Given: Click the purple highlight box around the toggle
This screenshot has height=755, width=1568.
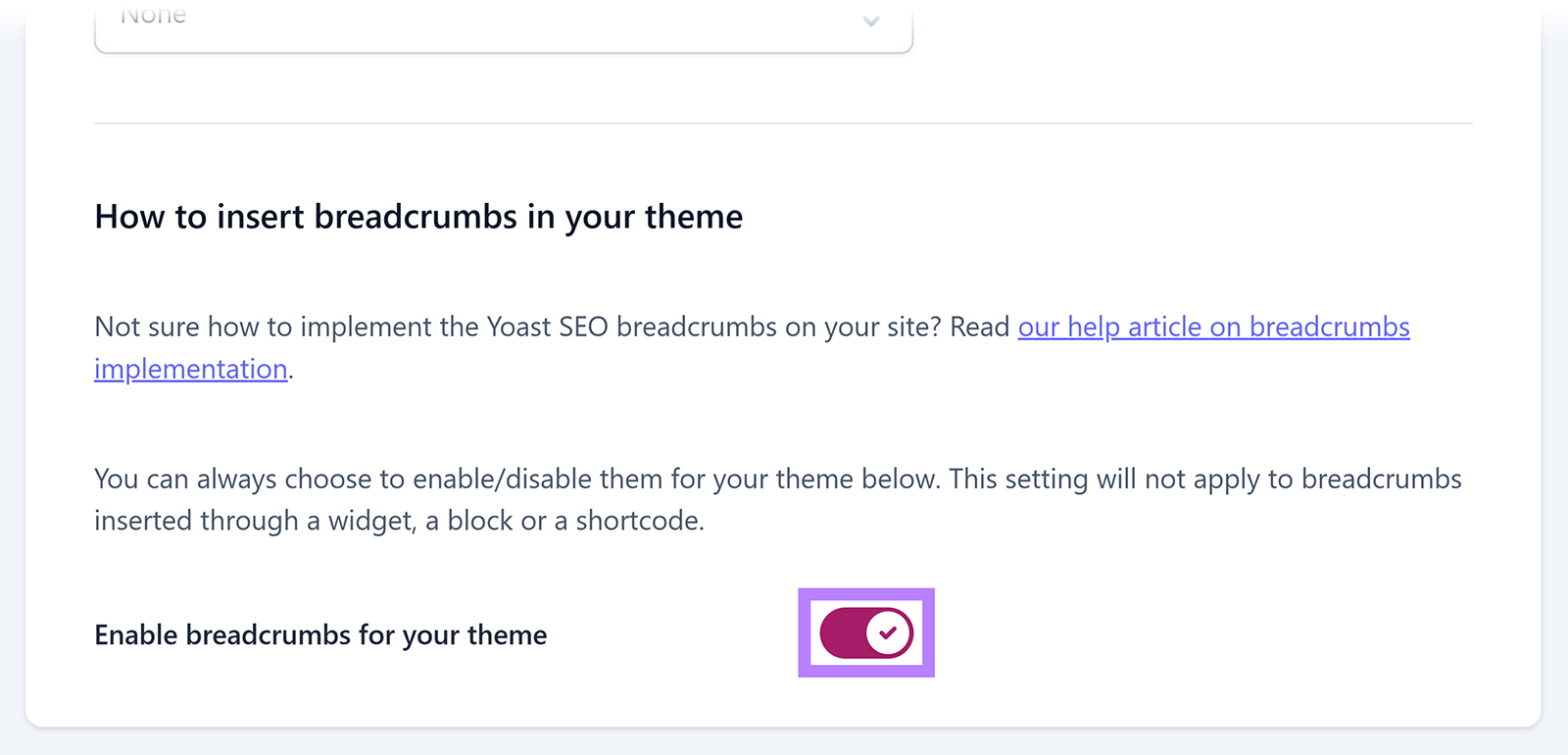Looking at the screenshot, I should pos(866,632).
